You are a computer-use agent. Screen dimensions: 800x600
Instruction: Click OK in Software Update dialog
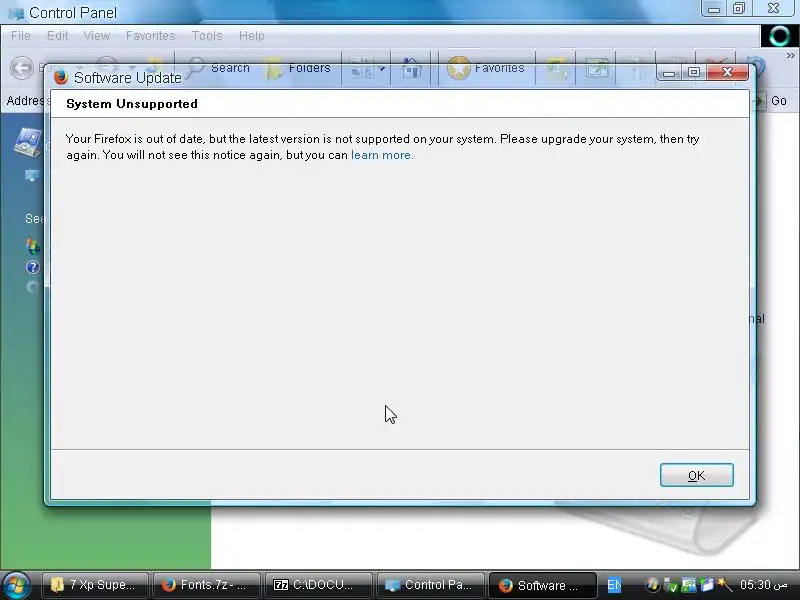(696, 475)
